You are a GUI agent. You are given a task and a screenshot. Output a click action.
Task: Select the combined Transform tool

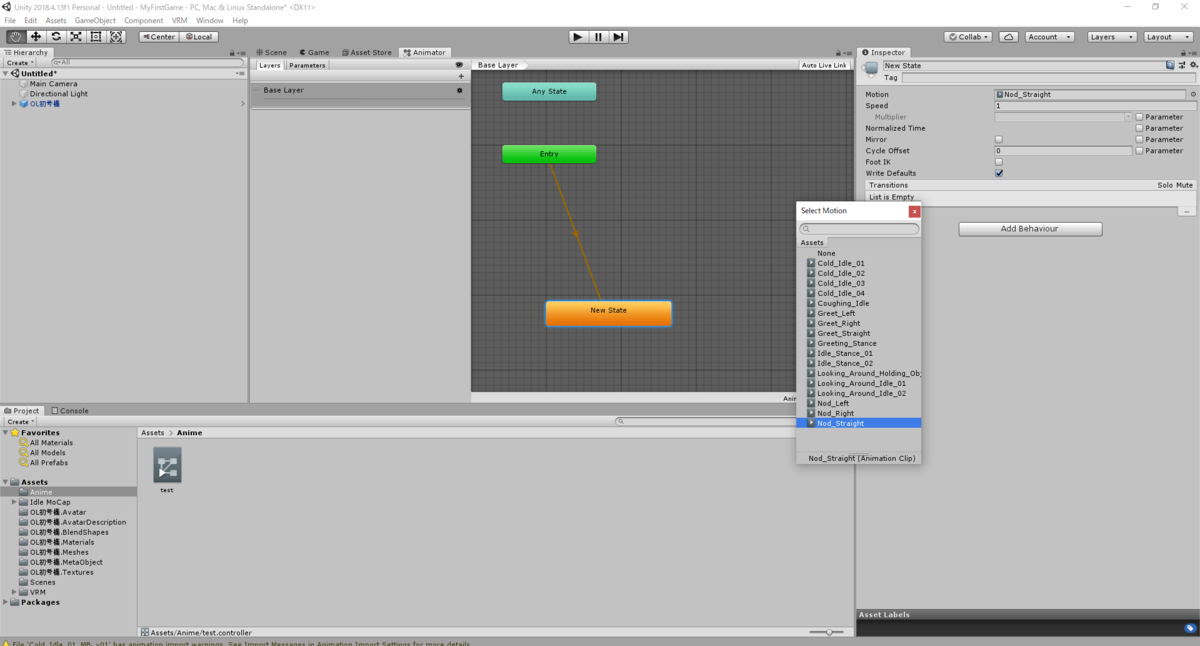(116, 37)
